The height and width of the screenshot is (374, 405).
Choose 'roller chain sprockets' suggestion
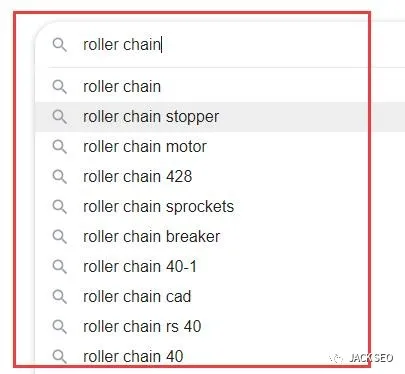(220, 207)
